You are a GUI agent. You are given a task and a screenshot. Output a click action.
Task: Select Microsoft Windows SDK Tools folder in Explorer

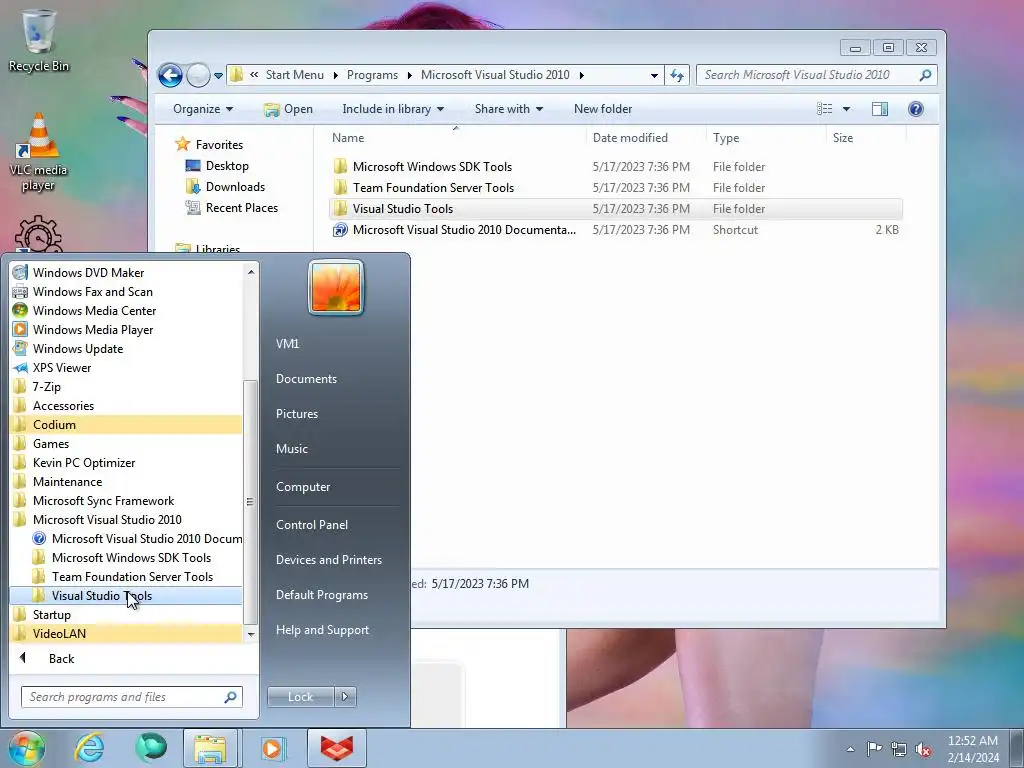click(x=616, y=167)
